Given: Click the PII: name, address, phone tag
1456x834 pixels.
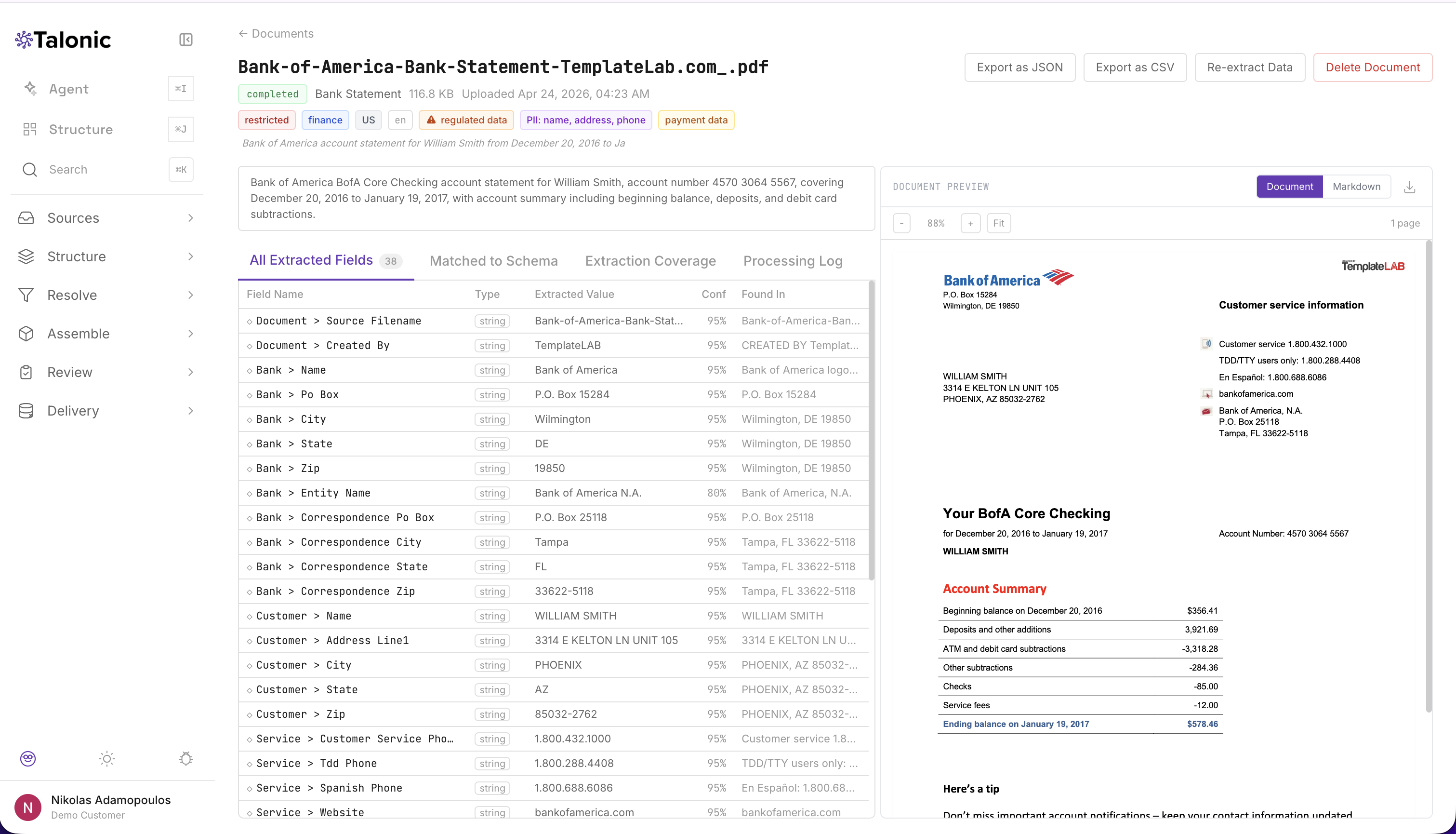Looking at the screenshot, I should [585, 120].
